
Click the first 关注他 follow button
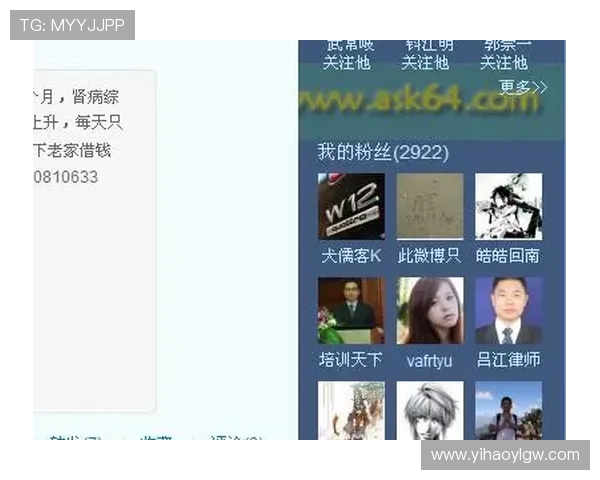347,63
